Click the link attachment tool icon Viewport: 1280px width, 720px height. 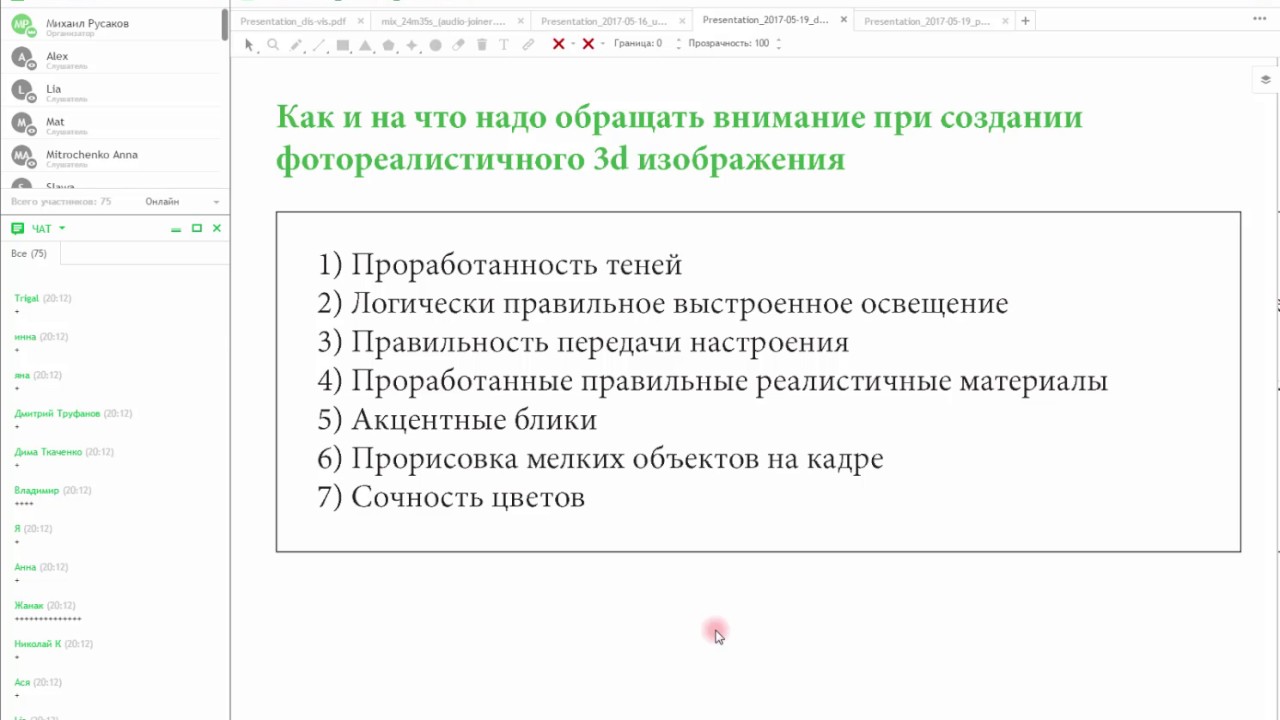point(528,44)
